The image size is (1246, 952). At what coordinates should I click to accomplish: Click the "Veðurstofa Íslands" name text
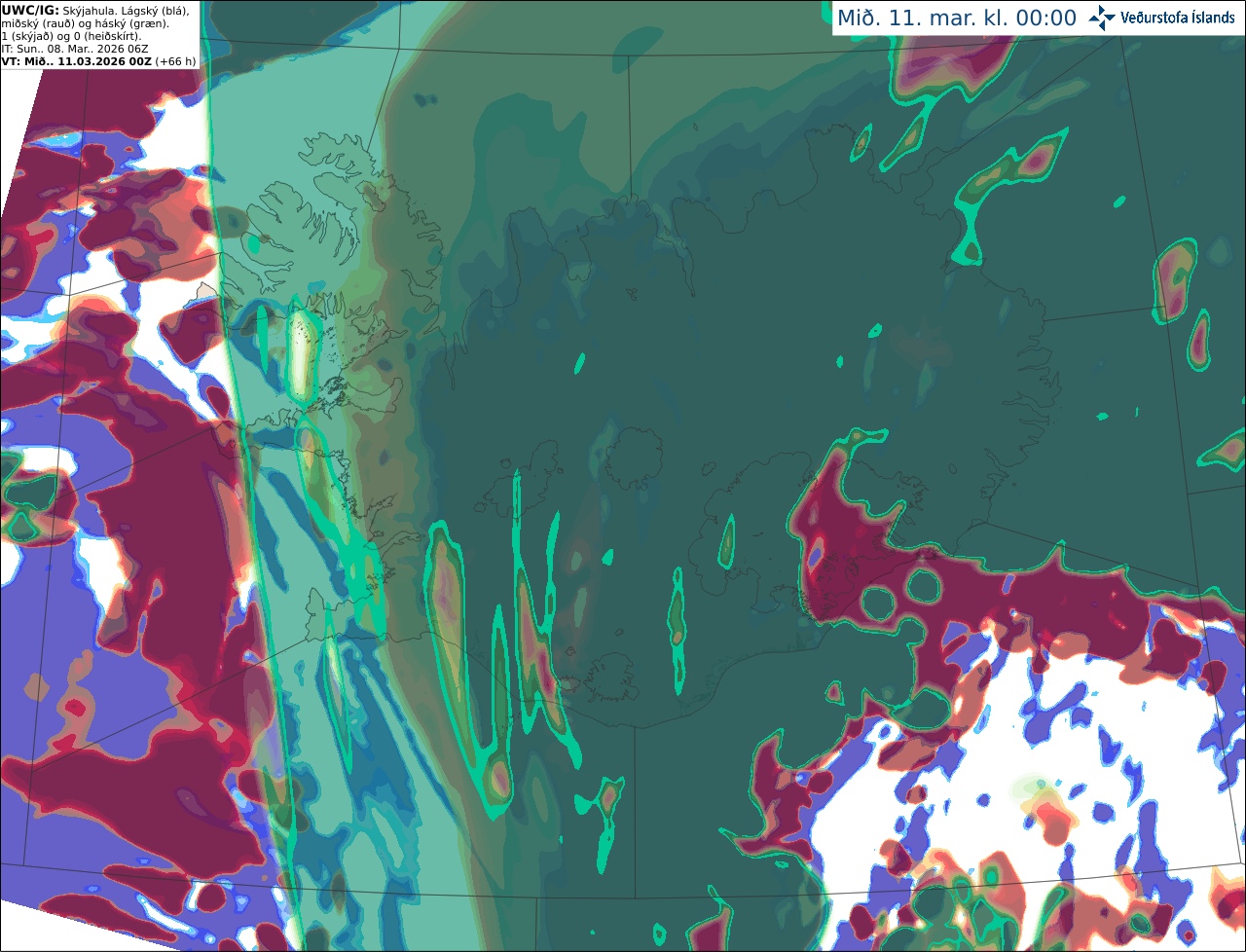pos(1178,18)
